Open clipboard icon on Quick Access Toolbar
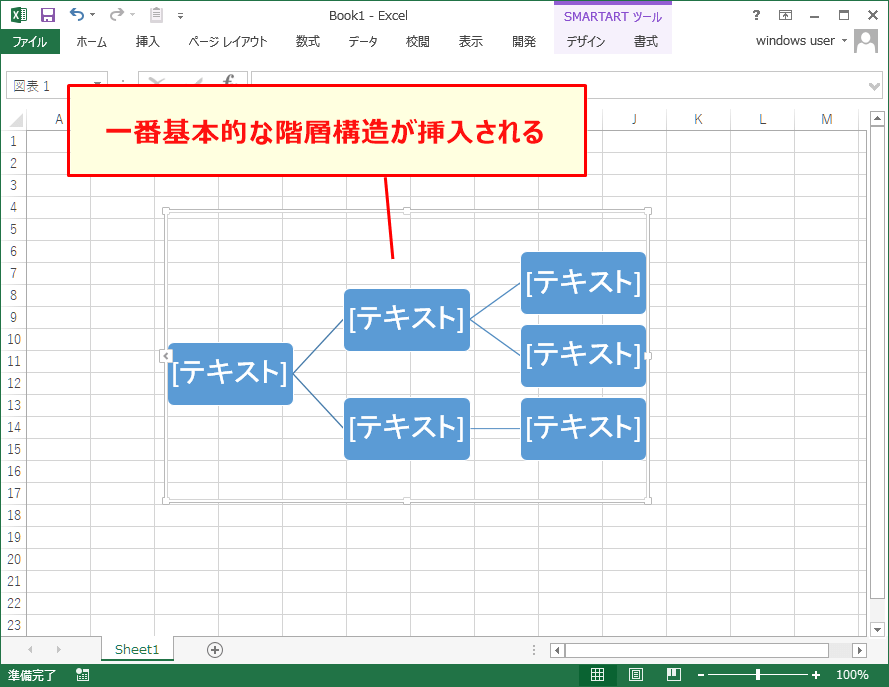Viewport: 889px width, 687px height. coord(156,14)
